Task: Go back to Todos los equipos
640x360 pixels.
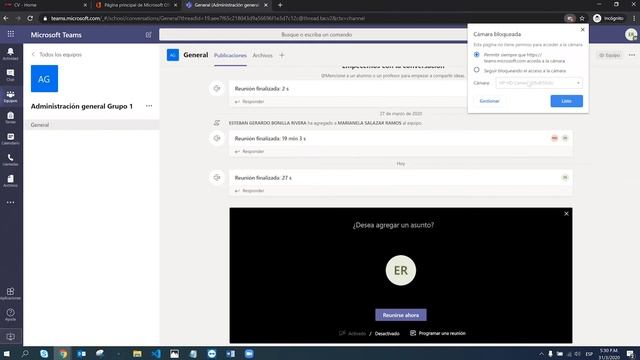Action: pos(56,54)
